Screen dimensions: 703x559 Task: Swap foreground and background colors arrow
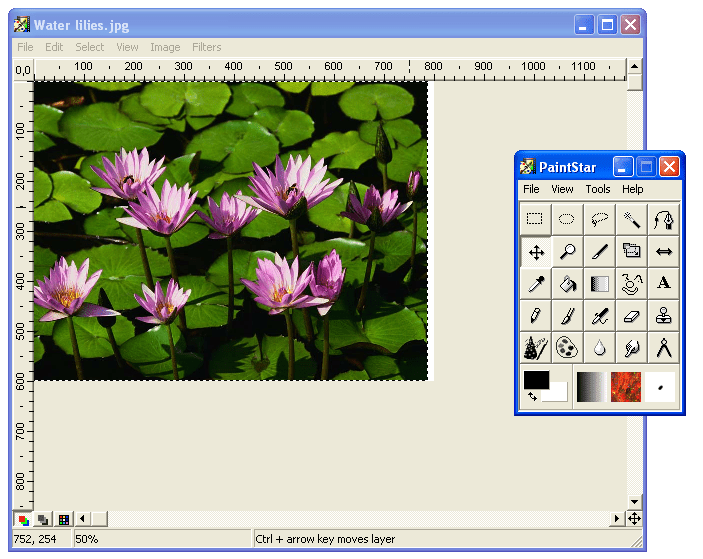532,396
